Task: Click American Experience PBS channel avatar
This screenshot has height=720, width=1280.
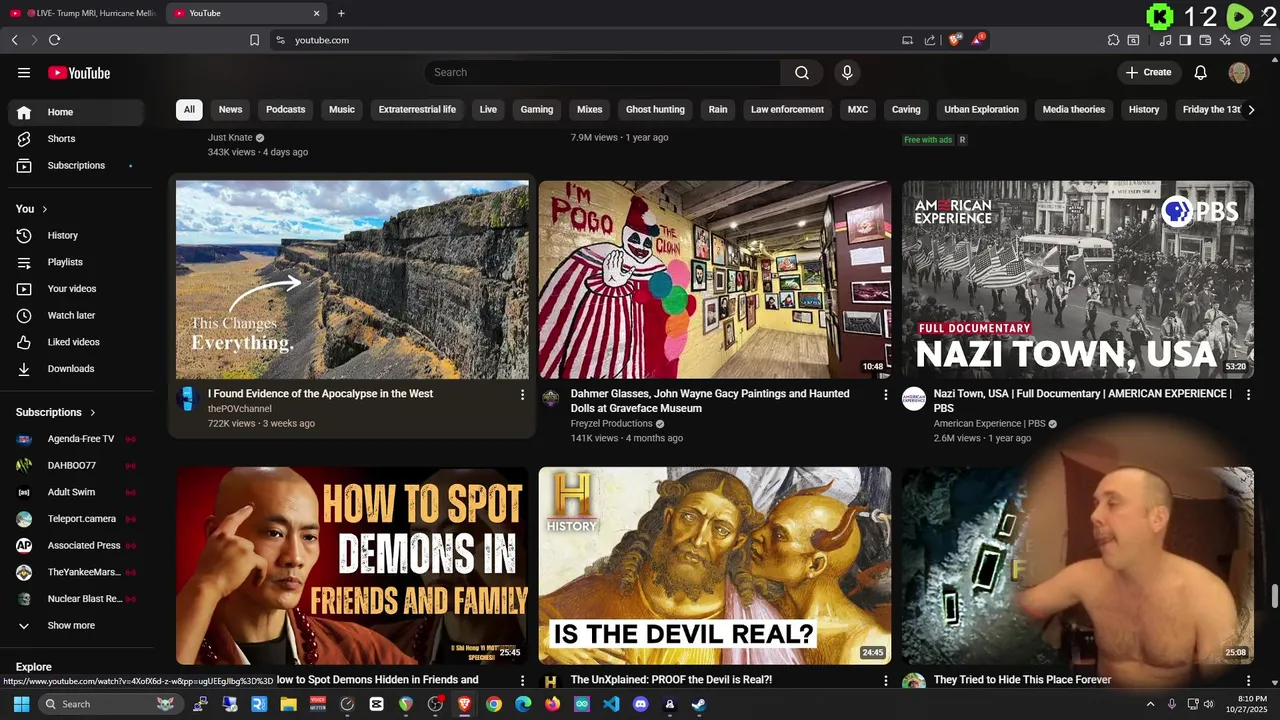Action: (x=914, y=399)
